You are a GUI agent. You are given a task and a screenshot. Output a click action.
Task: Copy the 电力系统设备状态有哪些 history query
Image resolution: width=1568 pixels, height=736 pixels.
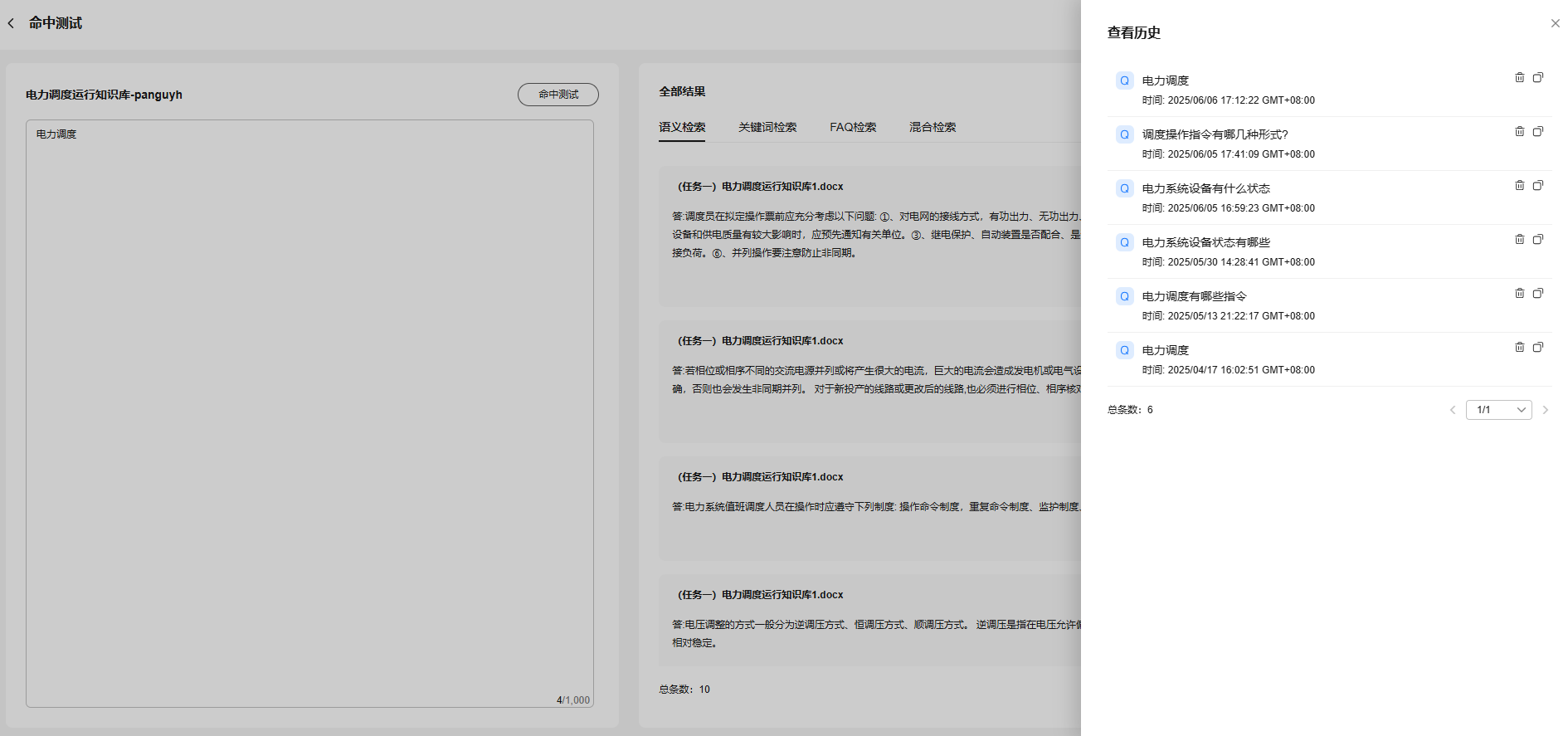(1537, 239)
